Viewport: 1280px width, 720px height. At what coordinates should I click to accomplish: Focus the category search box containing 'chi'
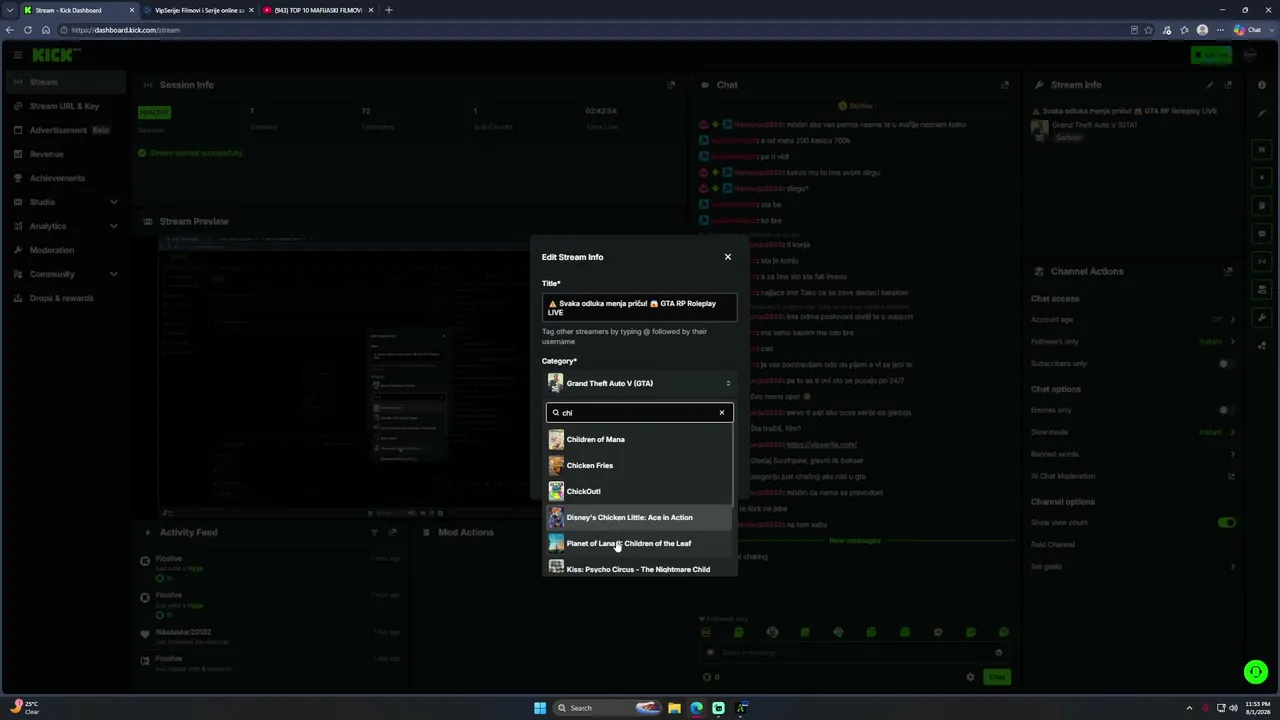point(639,412)
